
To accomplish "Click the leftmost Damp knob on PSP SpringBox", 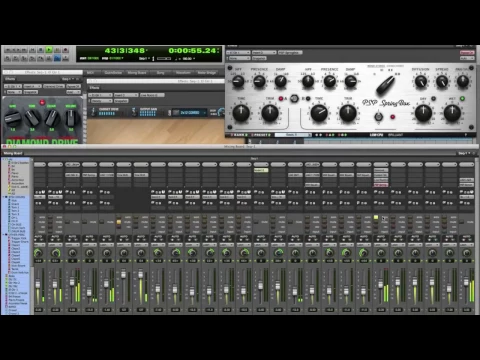I will (281, 81).
